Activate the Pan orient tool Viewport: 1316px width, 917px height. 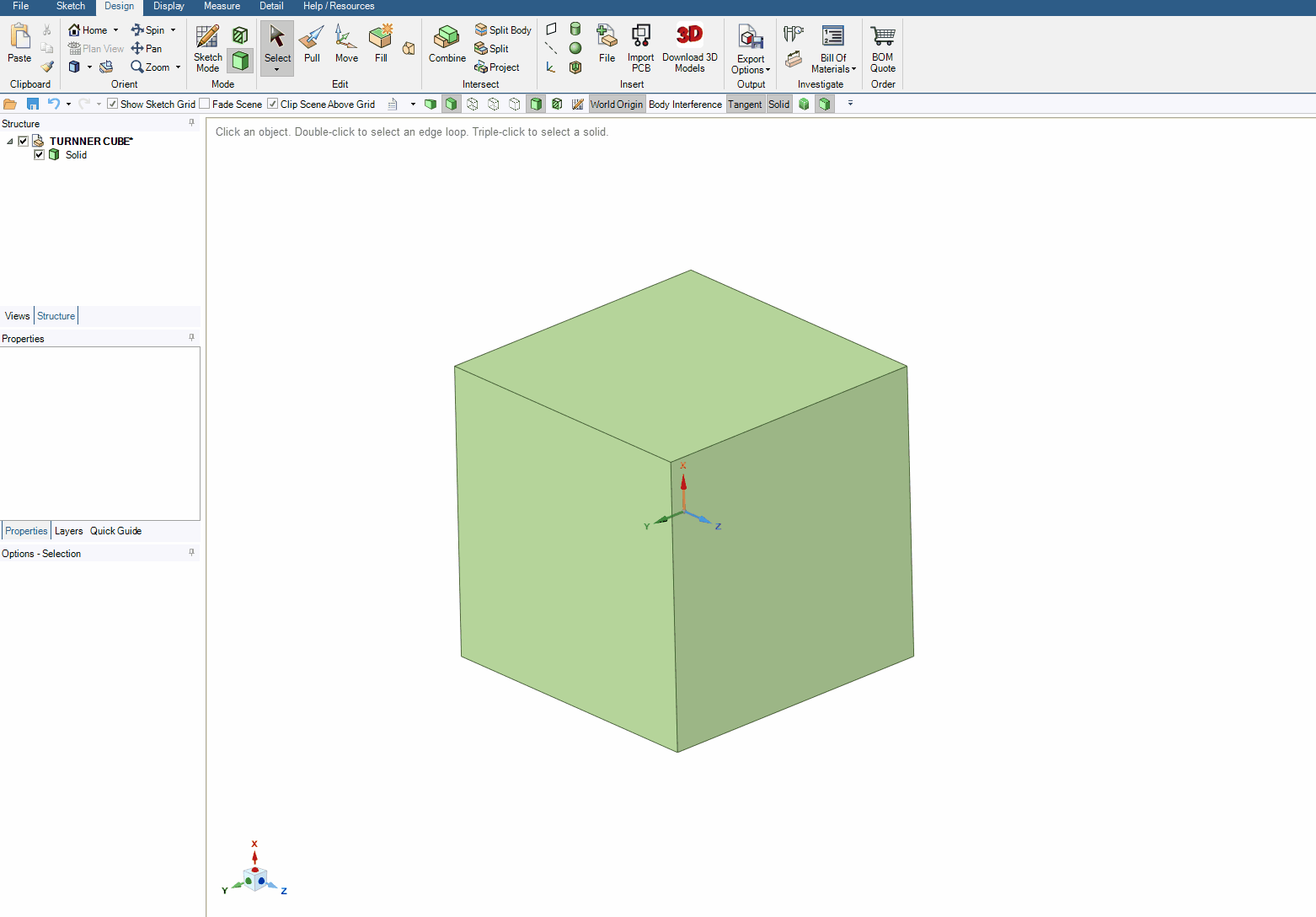[147, 49]
